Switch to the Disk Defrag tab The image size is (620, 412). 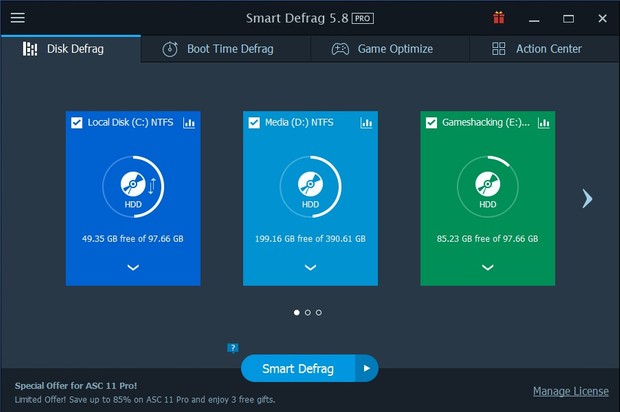click(x=71, y=49)
